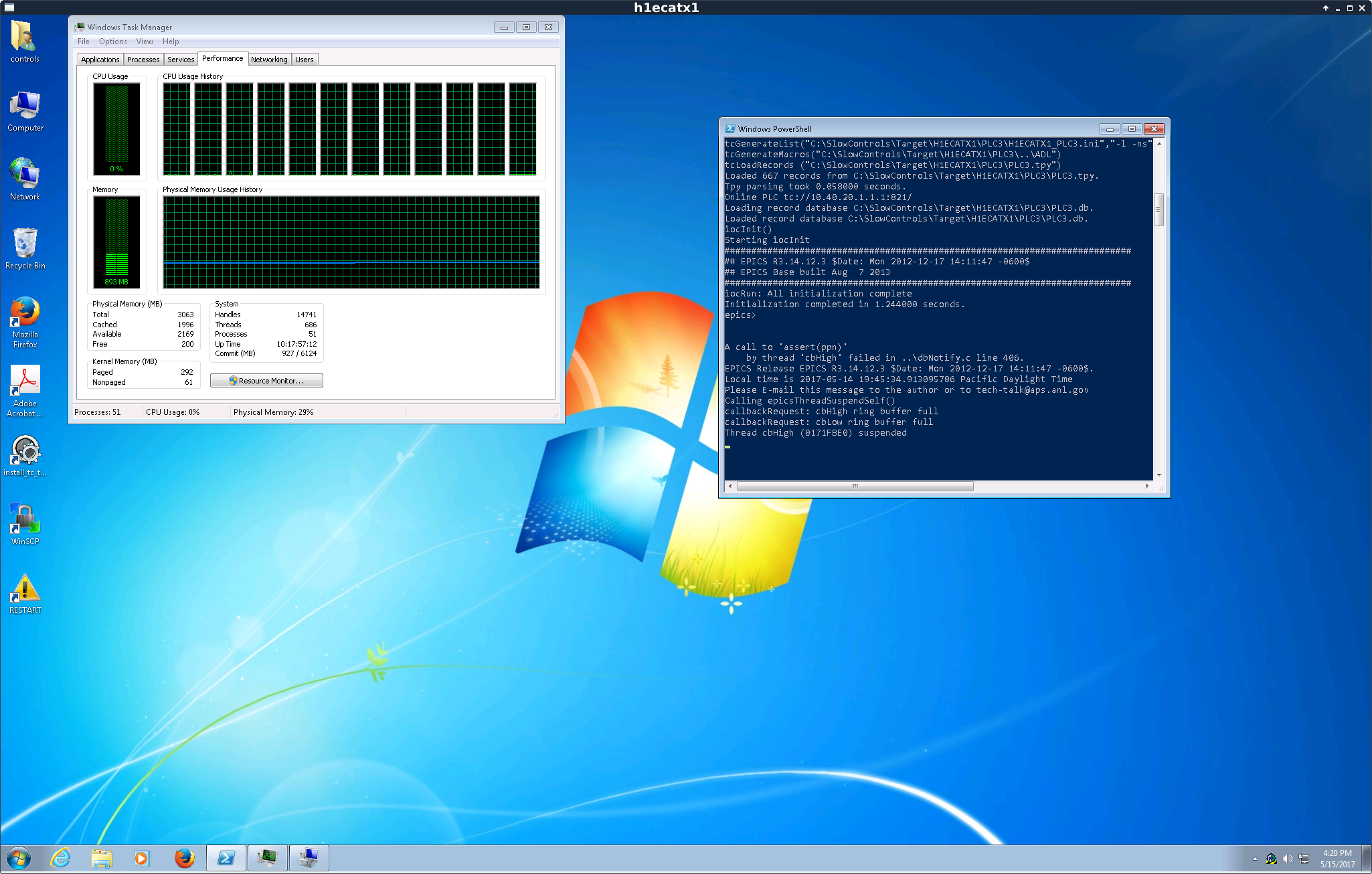
Task: Open the volume speaker tray icon
Action: pyautogui.click(x=1287, y=859)
